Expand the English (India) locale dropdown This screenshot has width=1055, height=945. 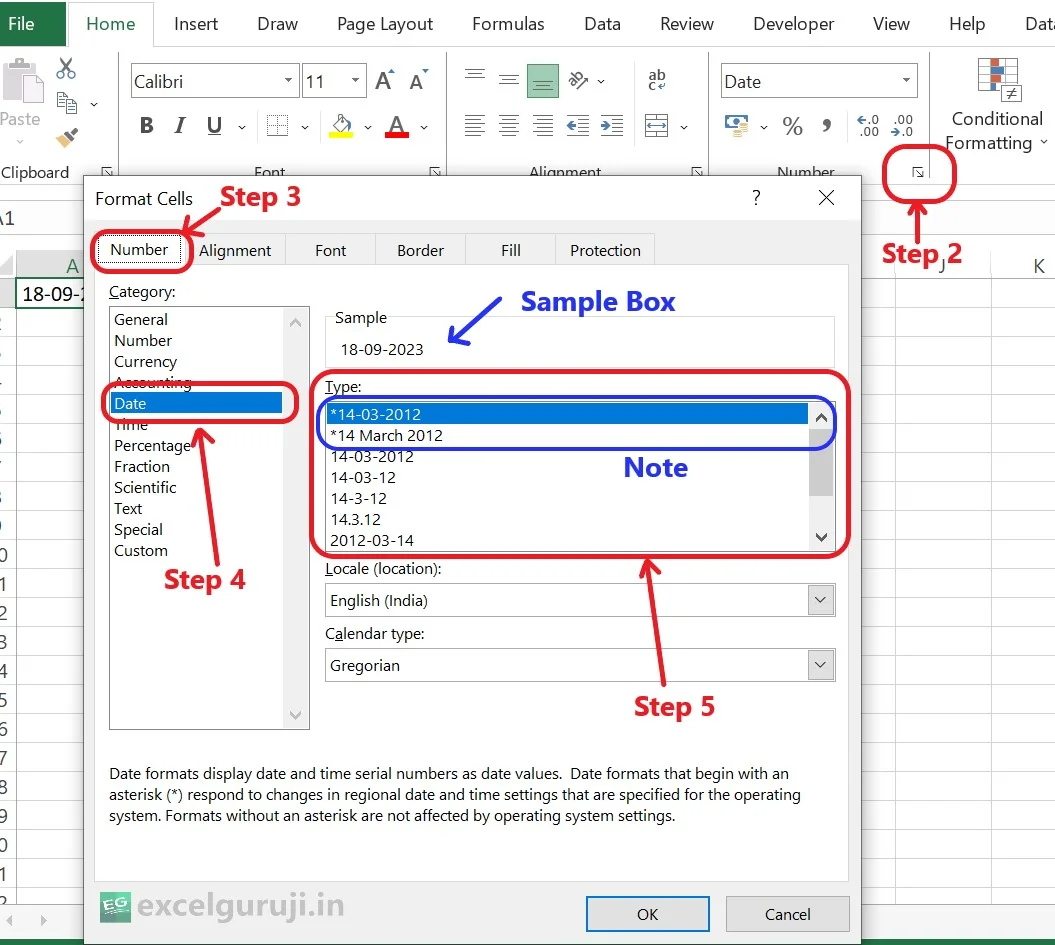pyautogui.click(x=820, y=600)
